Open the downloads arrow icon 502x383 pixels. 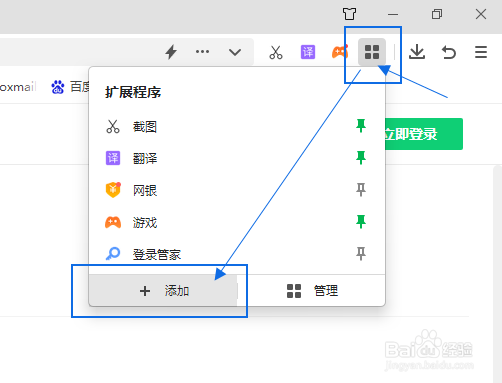417,52
